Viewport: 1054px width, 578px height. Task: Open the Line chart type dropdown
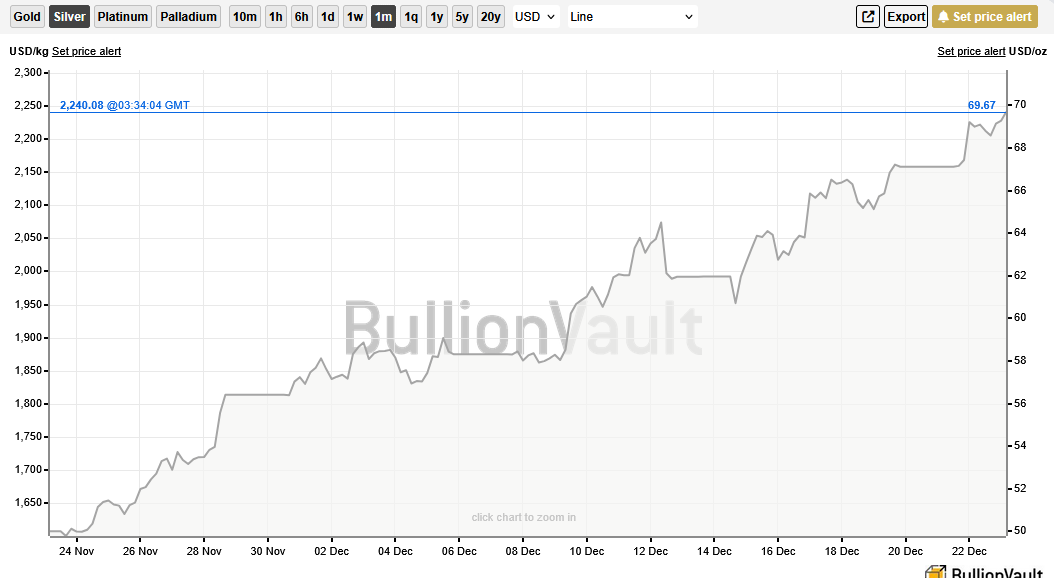[633, 17]
